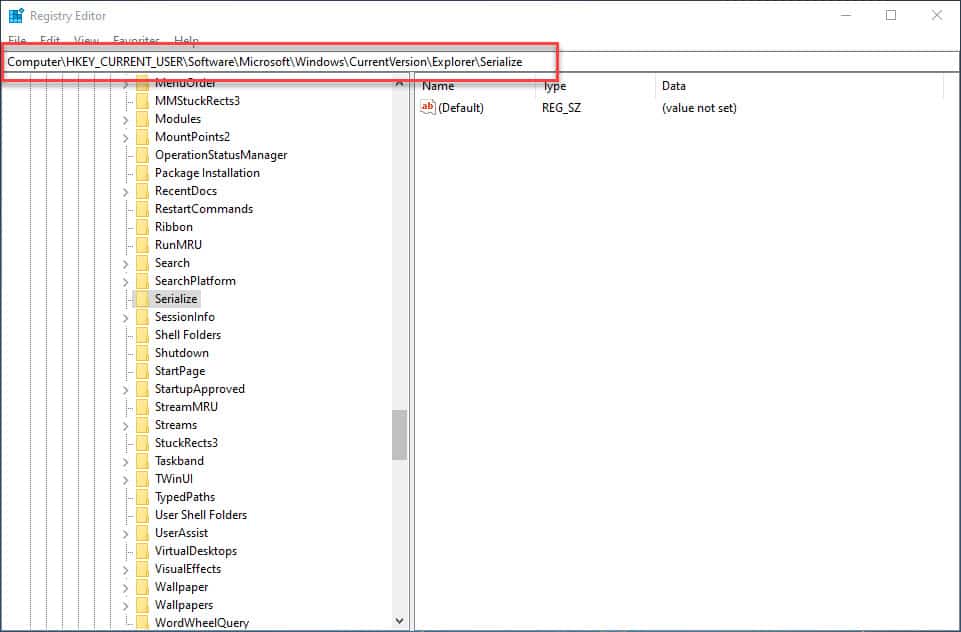Click the SearchPlatform folder icon
961x632 pixels.
(142, 281)
